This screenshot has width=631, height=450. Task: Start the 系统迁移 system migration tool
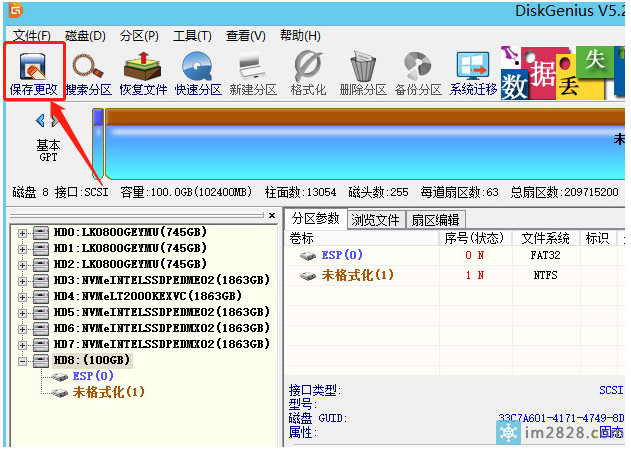[x=473, y=72]
